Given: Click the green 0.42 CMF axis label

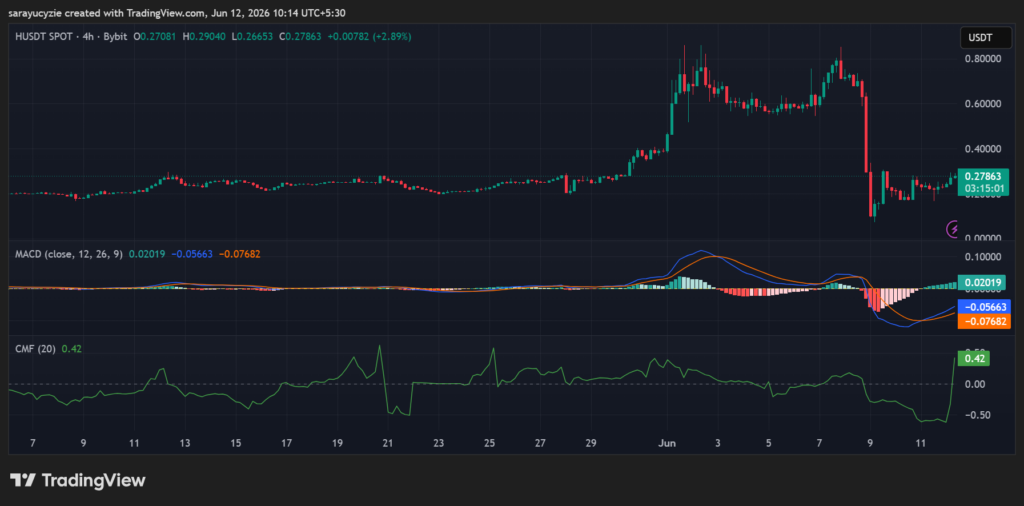Looking at the screenshot, I should tap(973, 358).
